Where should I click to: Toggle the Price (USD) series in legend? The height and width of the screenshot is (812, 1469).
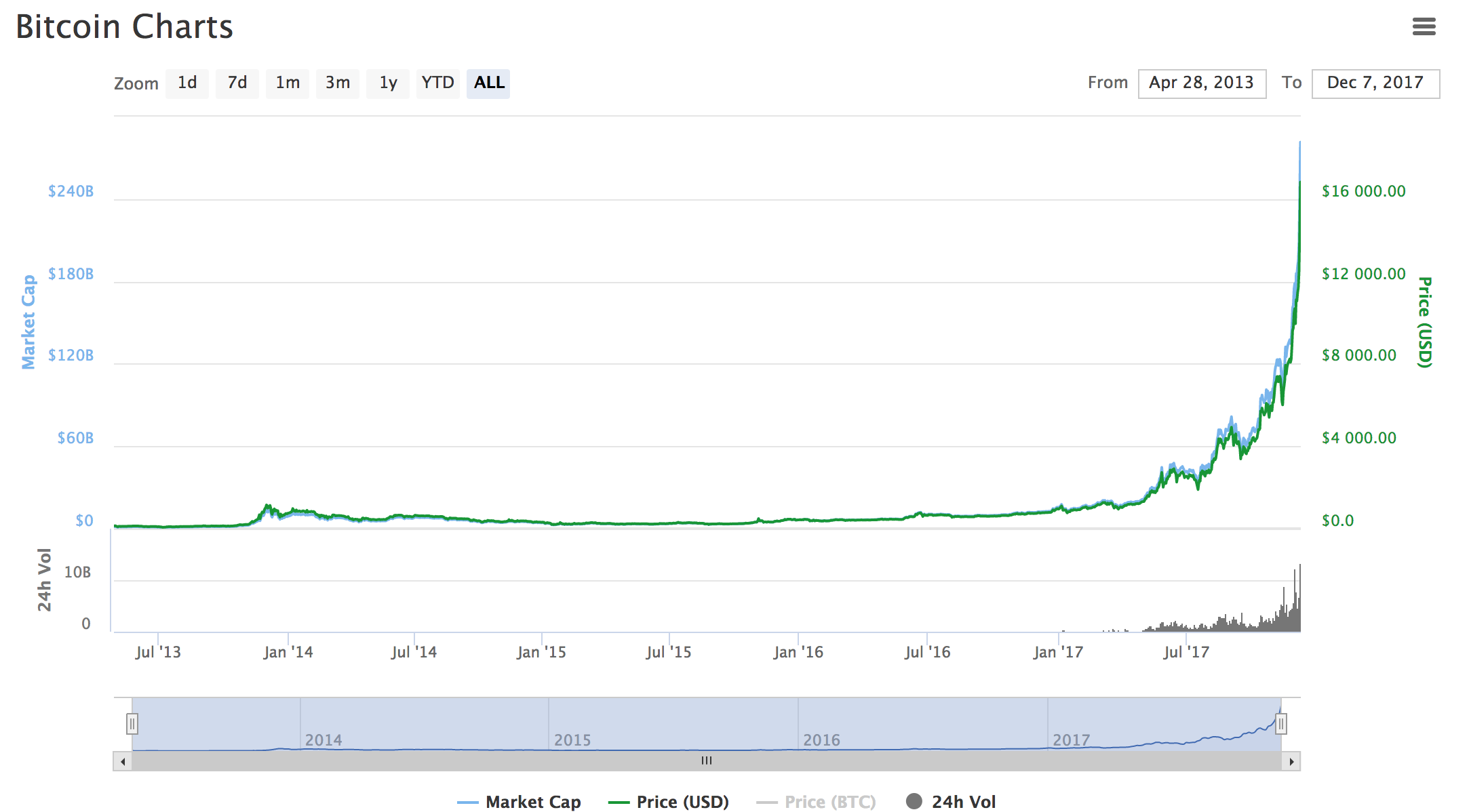tap(669, 802)
